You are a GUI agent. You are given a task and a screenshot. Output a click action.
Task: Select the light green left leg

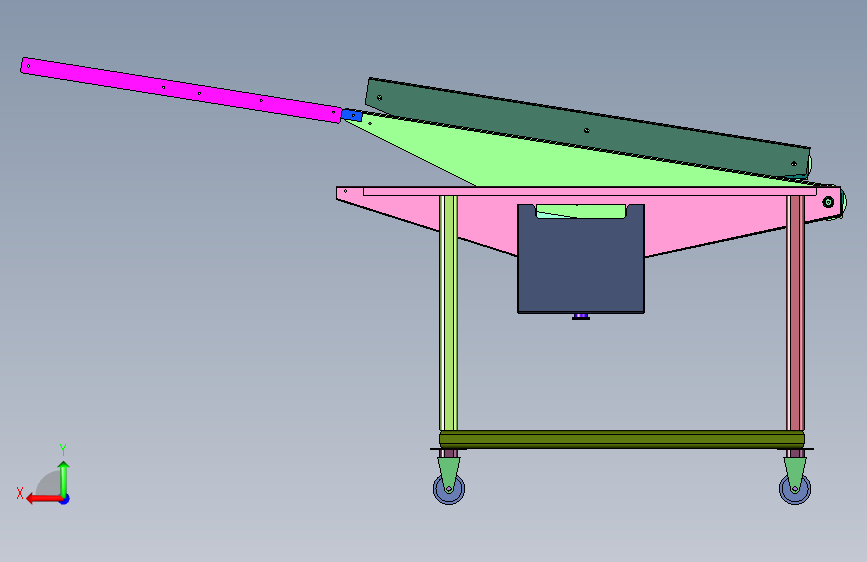[x=448, y=313]
